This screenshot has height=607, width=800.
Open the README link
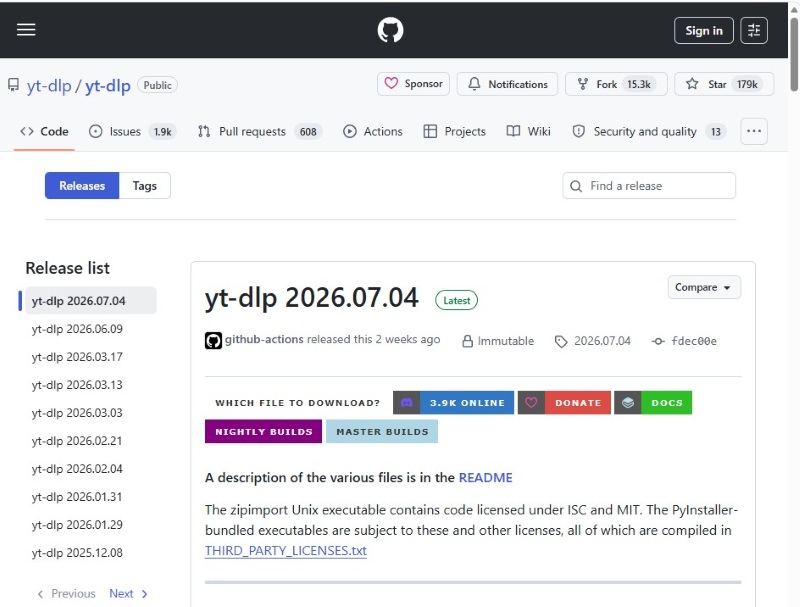point(486,478)
